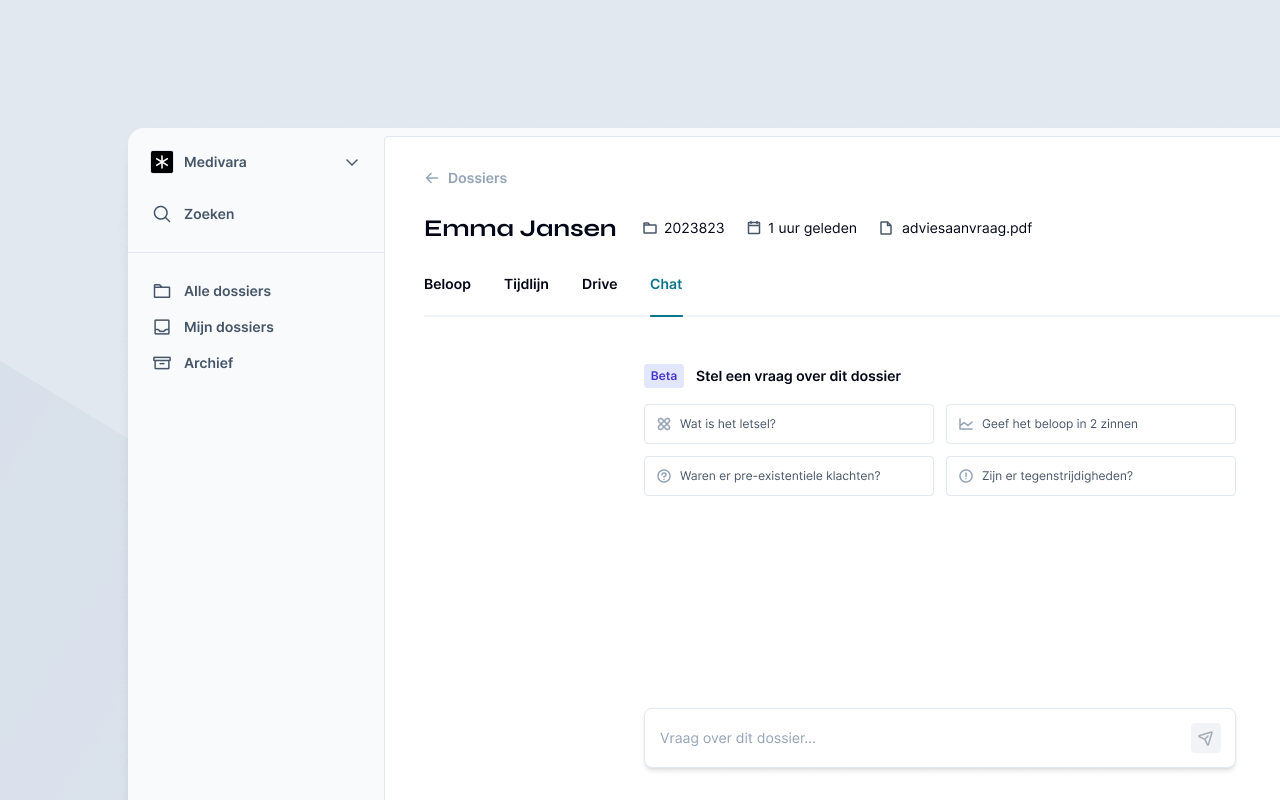This screenshot has height=800, width=1280.
Task: Click Stel een vraag over dit dossier heading
Action: point(798,376)
